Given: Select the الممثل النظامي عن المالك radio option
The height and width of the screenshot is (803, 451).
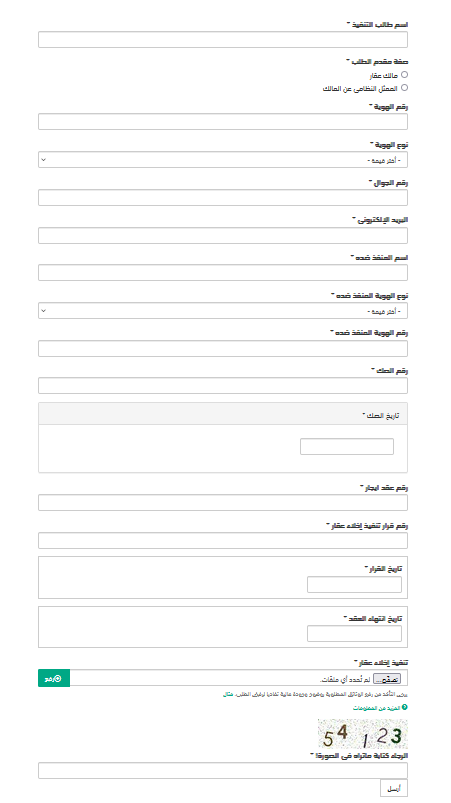Looking at the screenshot, I should tap(404, 88).
